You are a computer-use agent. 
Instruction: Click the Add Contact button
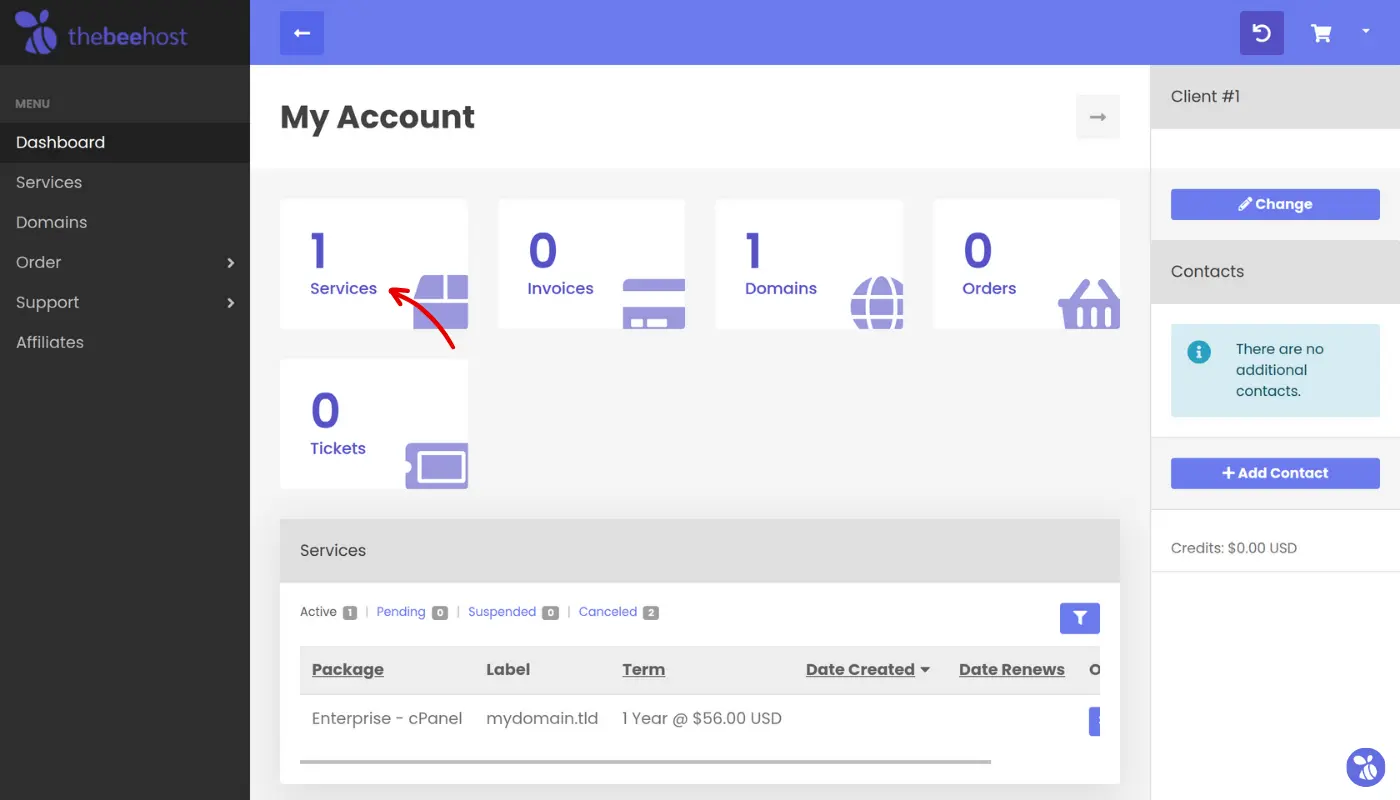click(1275, 473)
